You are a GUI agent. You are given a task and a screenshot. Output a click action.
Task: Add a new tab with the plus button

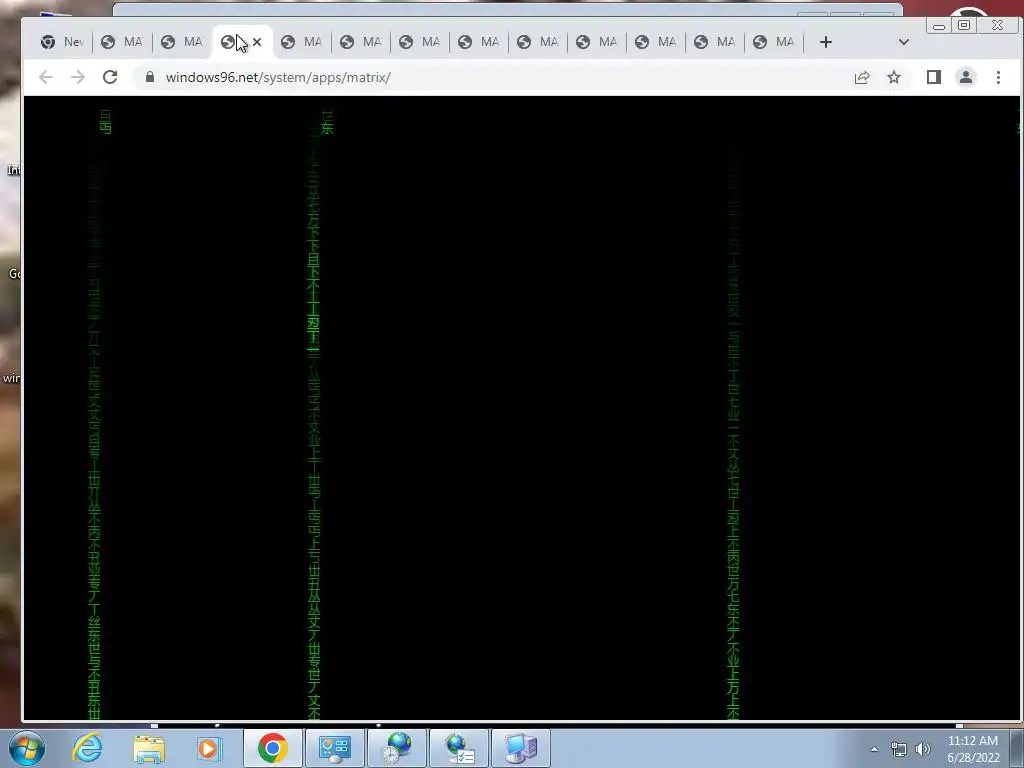(x=825, y=42)
